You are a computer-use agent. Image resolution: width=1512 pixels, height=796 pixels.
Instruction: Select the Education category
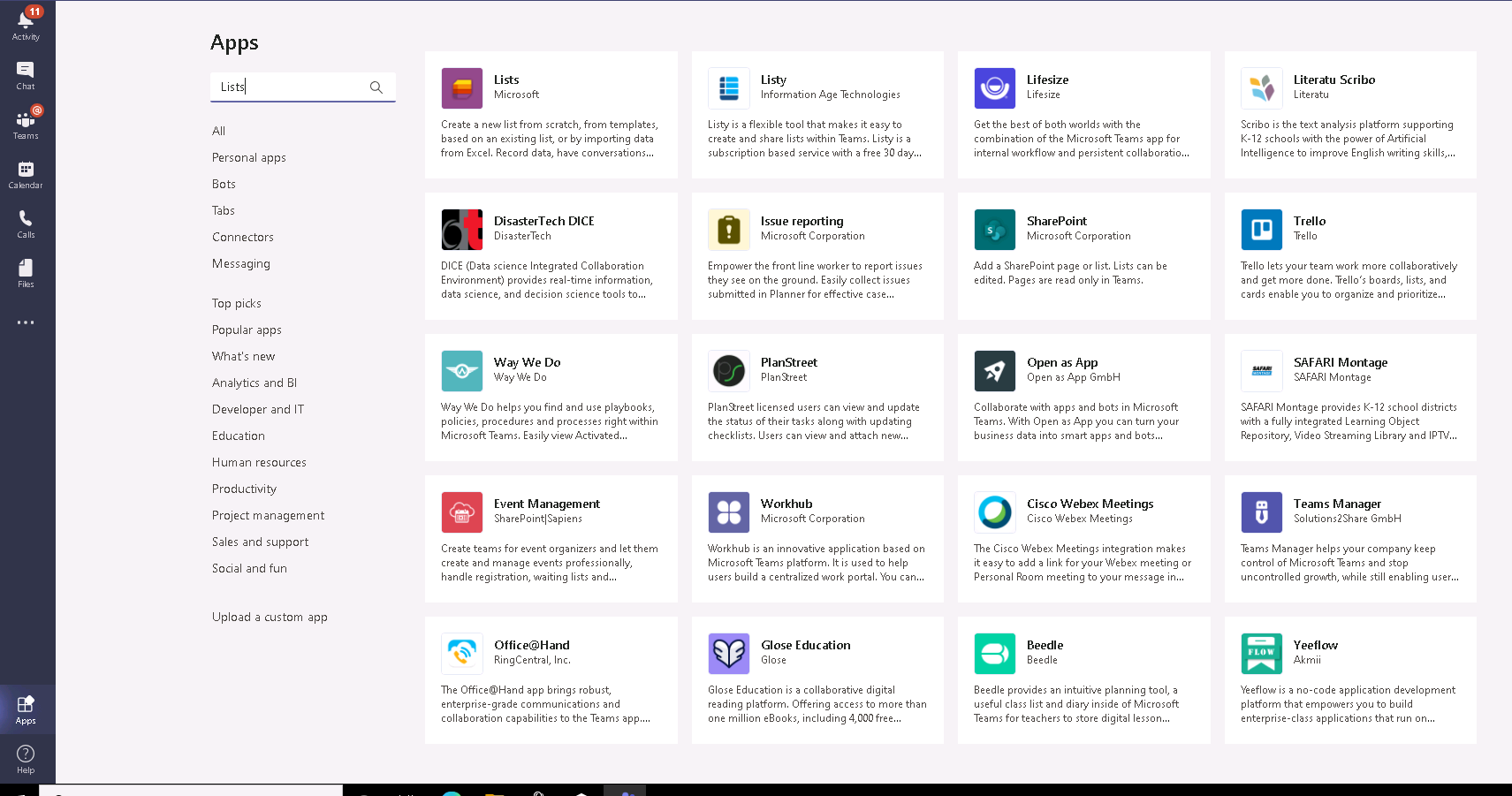tap(239, 436)
